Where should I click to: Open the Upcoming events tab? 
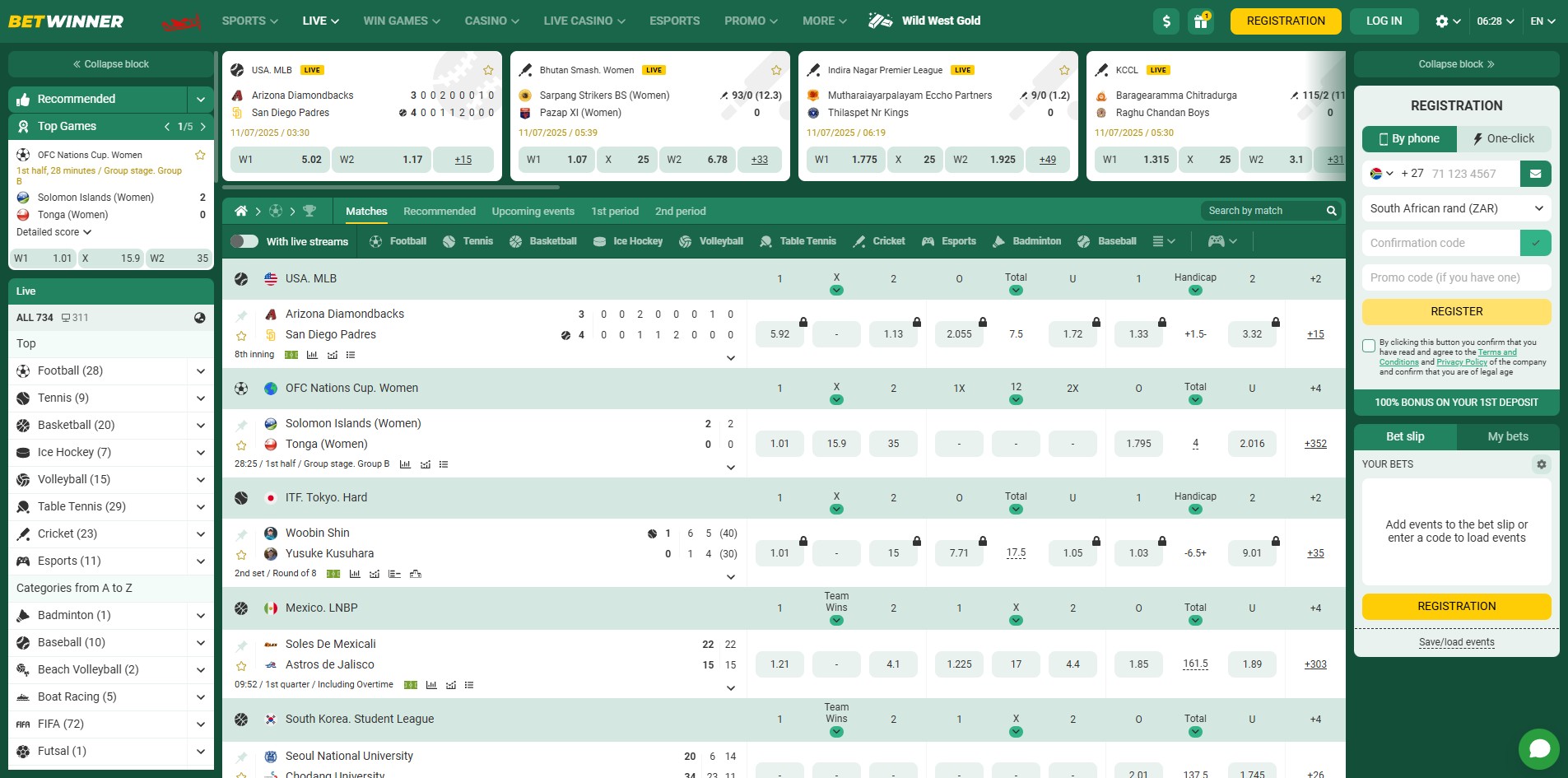tap(533, 212)
